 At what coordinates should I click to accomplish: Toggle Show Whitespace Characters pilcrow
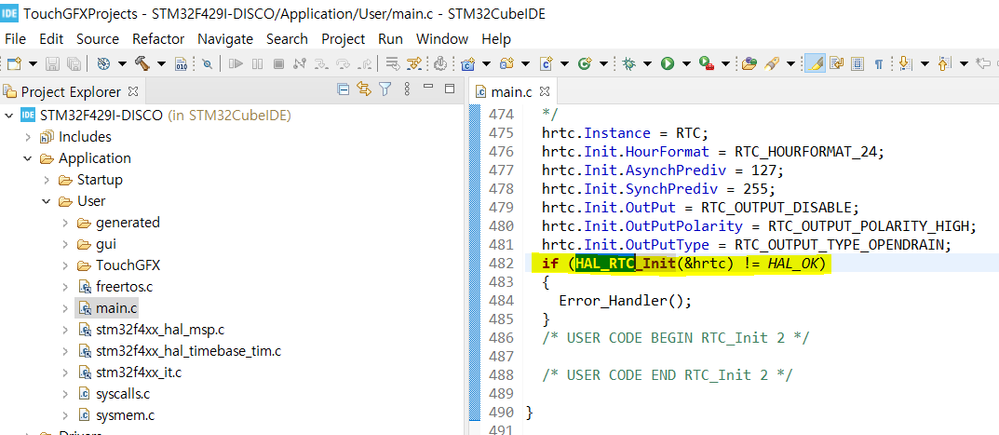click(879, 64)
